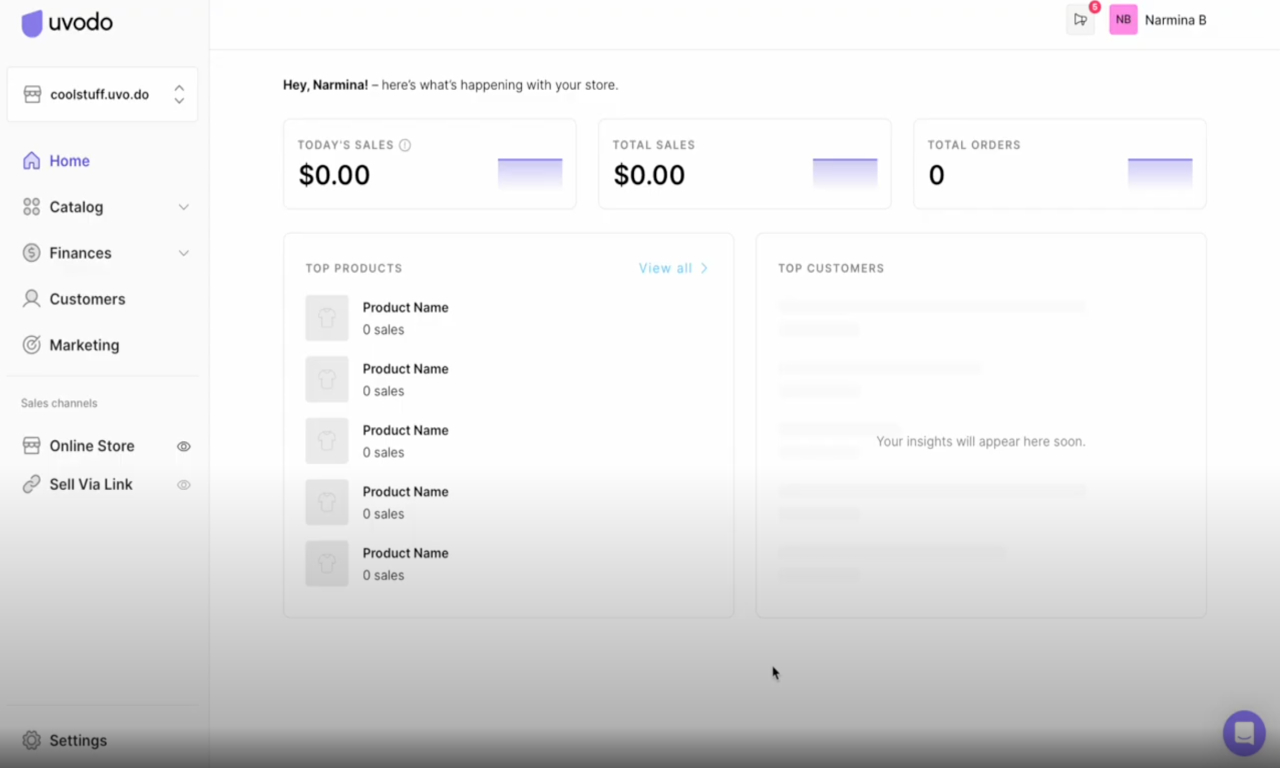Image resolution: width=1280 pixels, height=768 pixels.
Task: Click the Finances dollar icon
Action: click(31, 253)
